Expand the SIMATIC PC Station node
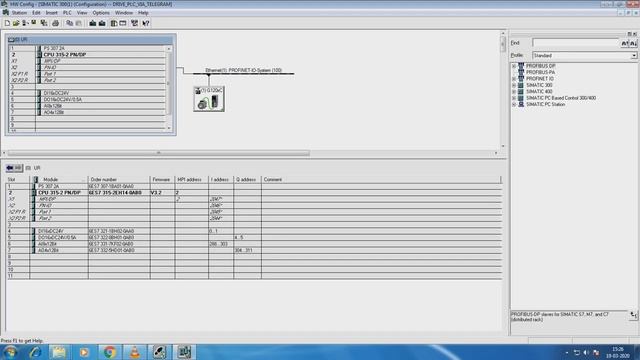The height and width of the screenshot is (360, 640). (x=514, y=105)
